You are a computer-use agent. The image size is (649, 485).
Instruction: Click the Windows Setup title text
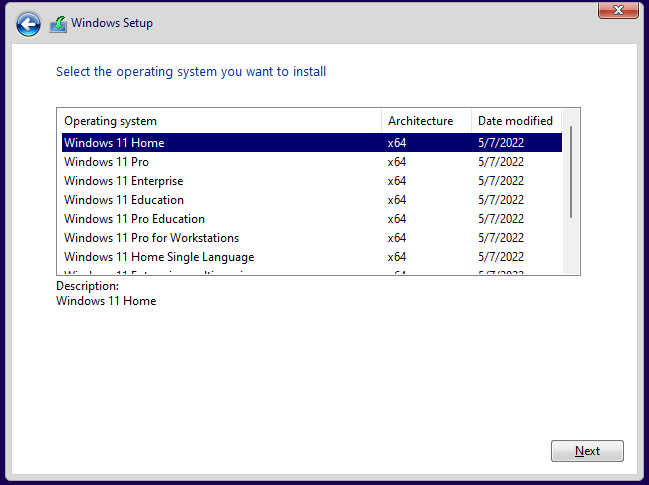[x=112, y=23]
